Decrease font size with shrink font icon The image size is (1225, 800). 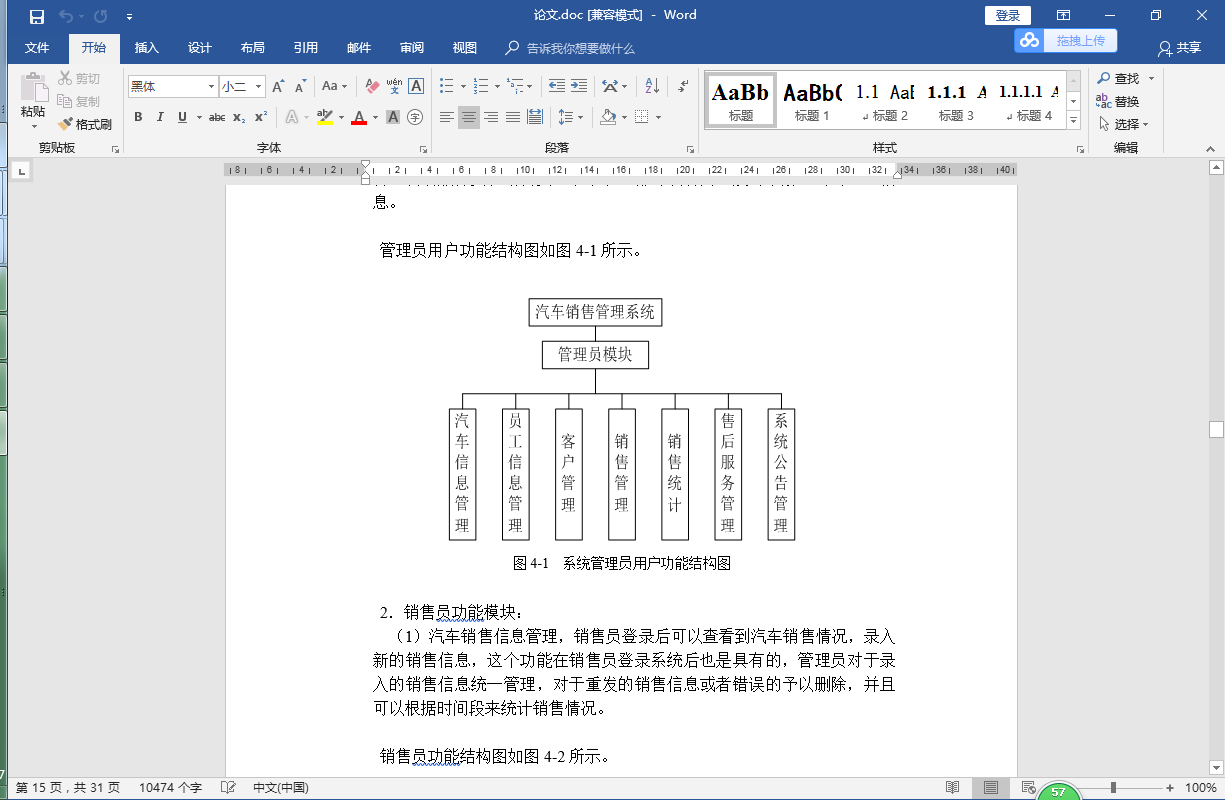pyautogui.click(x=300, y=87)
